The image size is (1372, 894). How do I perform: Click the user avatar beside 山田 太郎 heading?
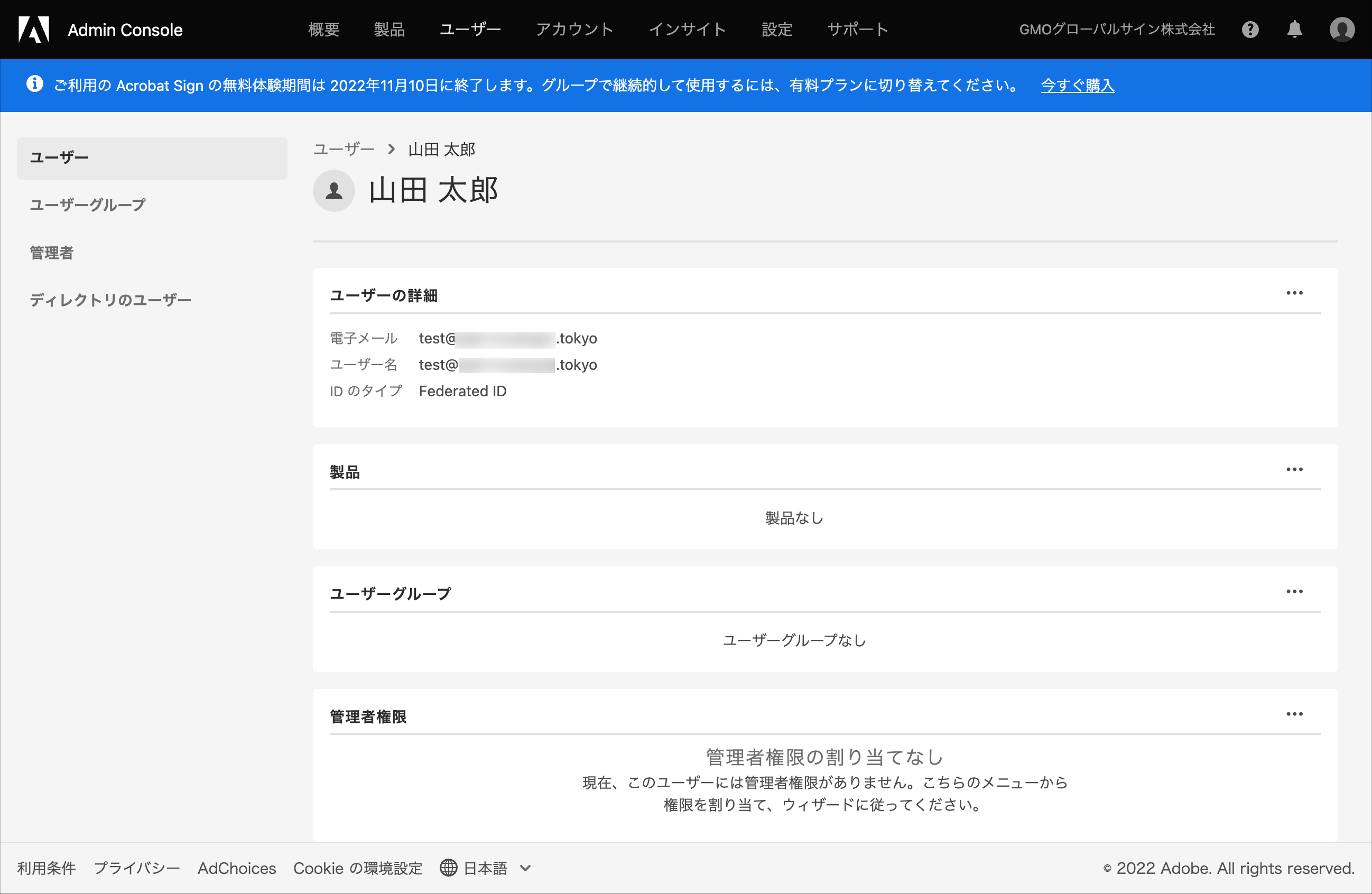coord(334,190)
